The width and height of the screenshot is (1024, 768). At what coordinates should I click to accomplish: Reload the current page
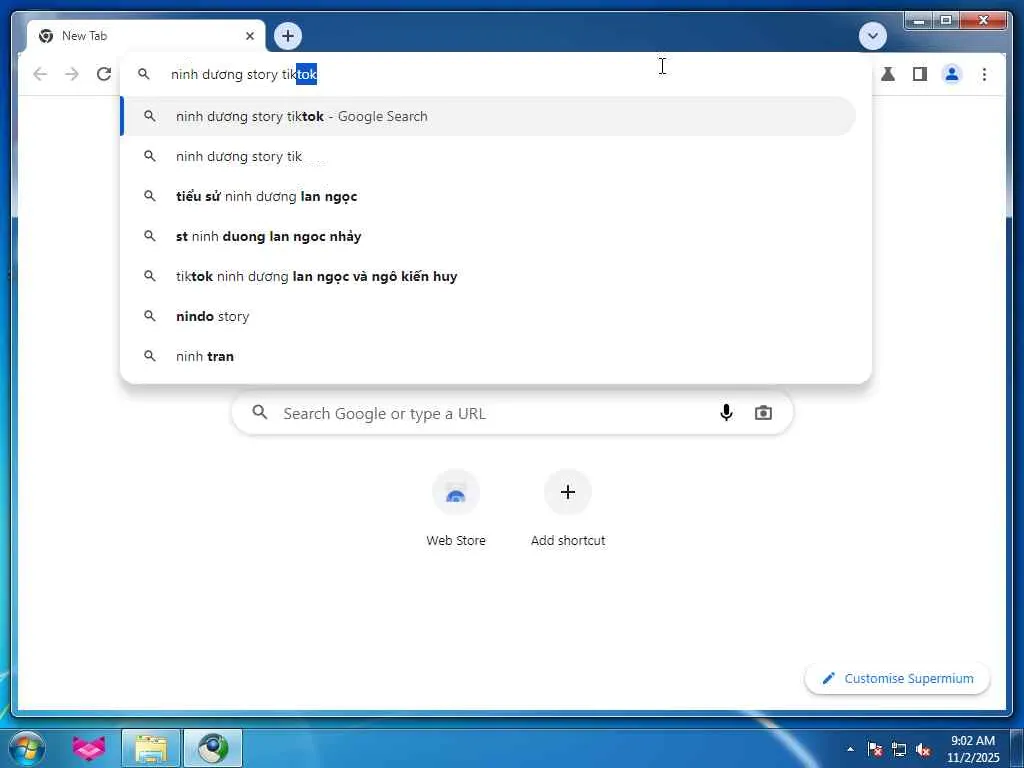pos(104,74)
